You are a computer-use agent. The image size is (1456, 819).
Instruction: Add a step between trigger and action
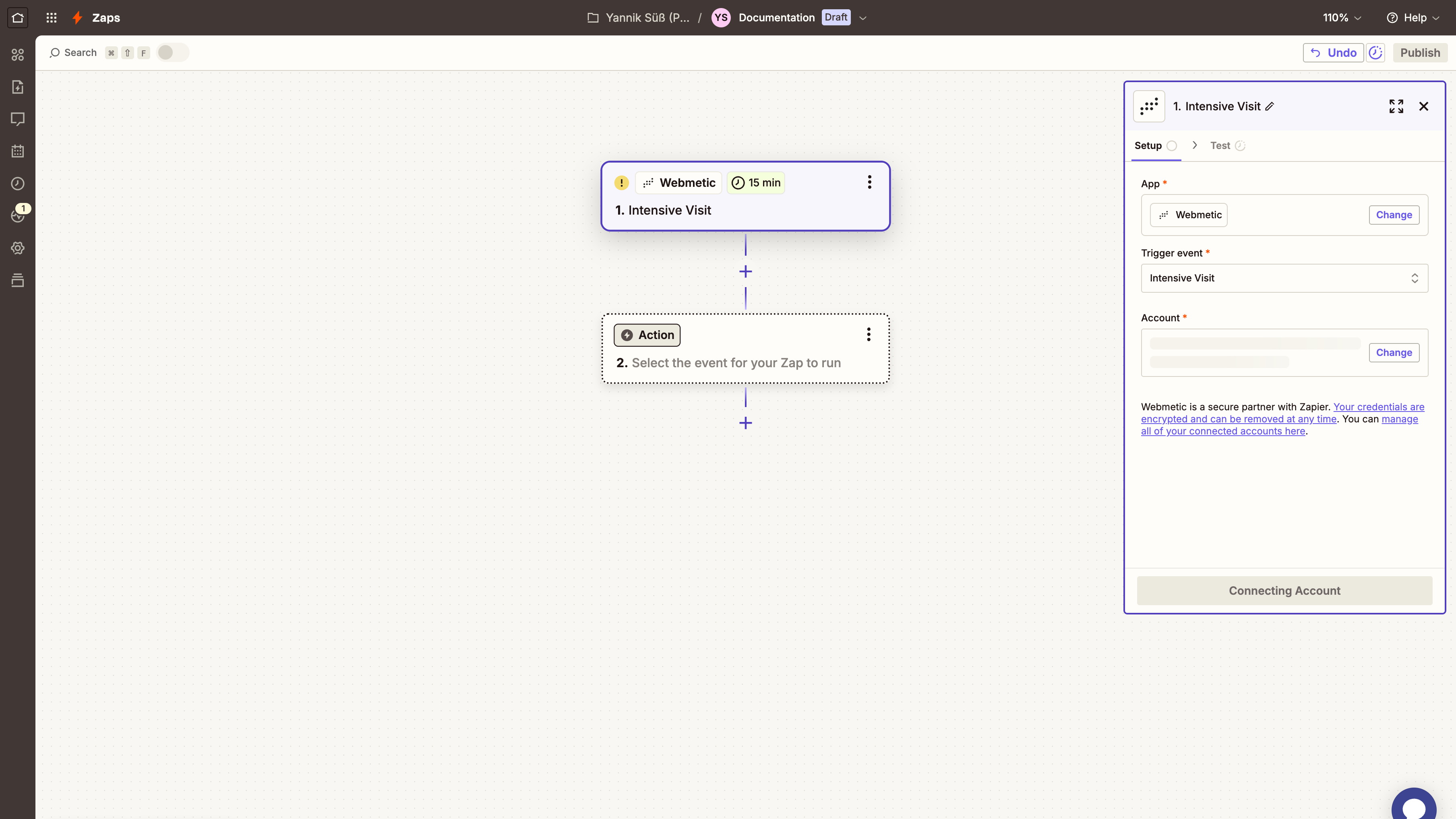click(746, 272)
